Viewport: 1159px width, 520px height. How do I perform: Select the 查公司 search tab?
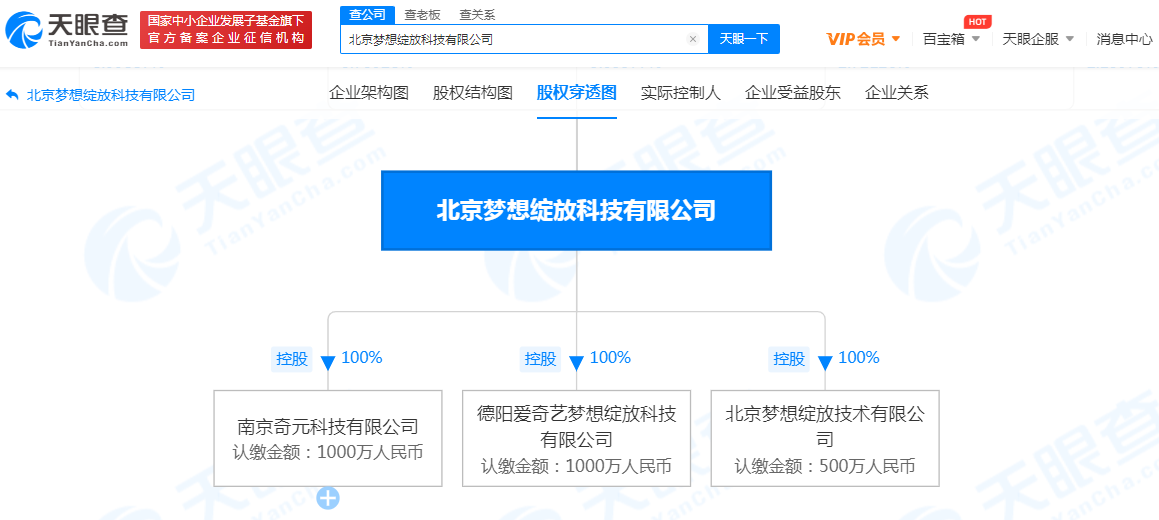pyautogui.click(x=367, y=14)
